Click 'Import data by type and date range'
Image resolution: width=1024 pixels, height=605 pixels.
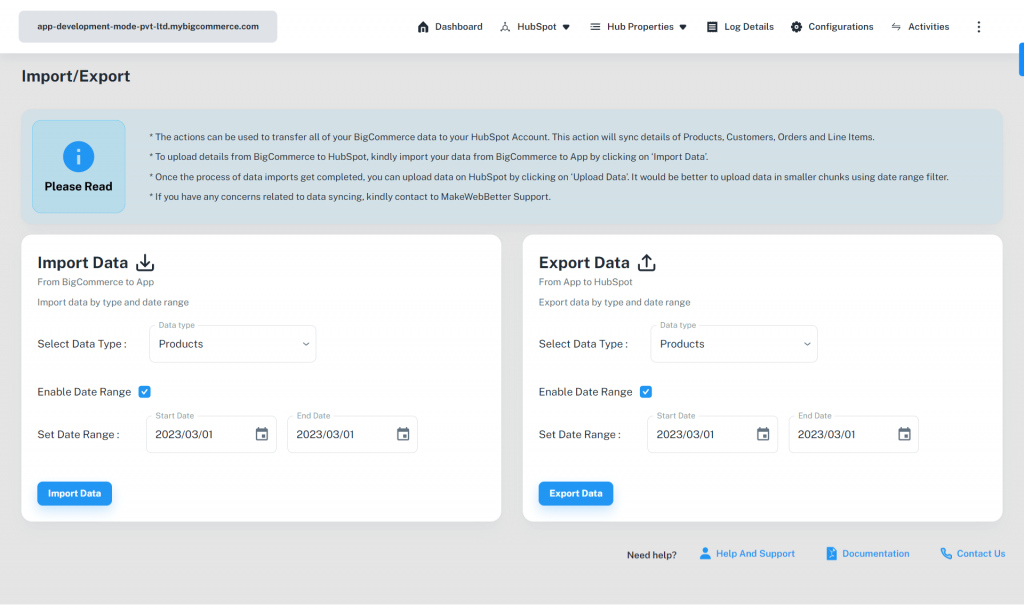[113, 302]
